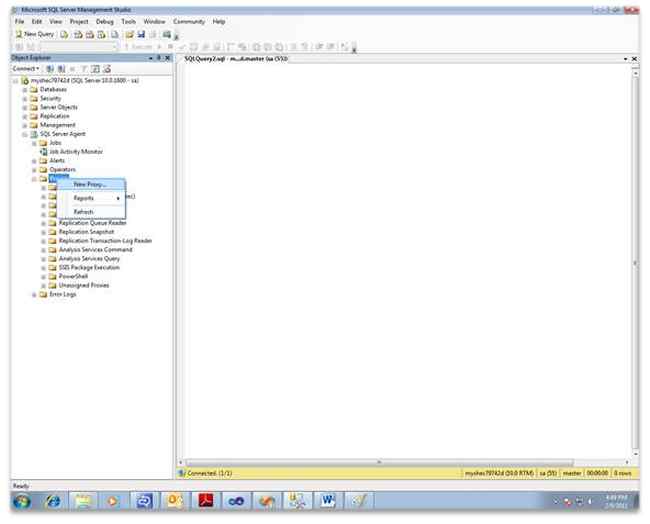
Task: Select the Job Activity Monitor item
Action: click(x=76, y=152)
